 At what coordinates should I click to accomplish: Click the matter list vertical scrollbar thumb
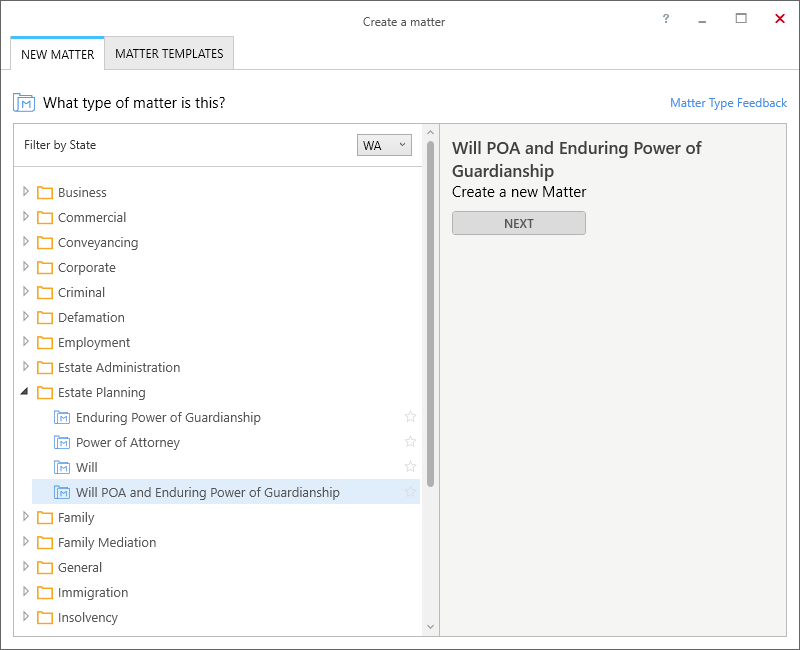(430, 314)
